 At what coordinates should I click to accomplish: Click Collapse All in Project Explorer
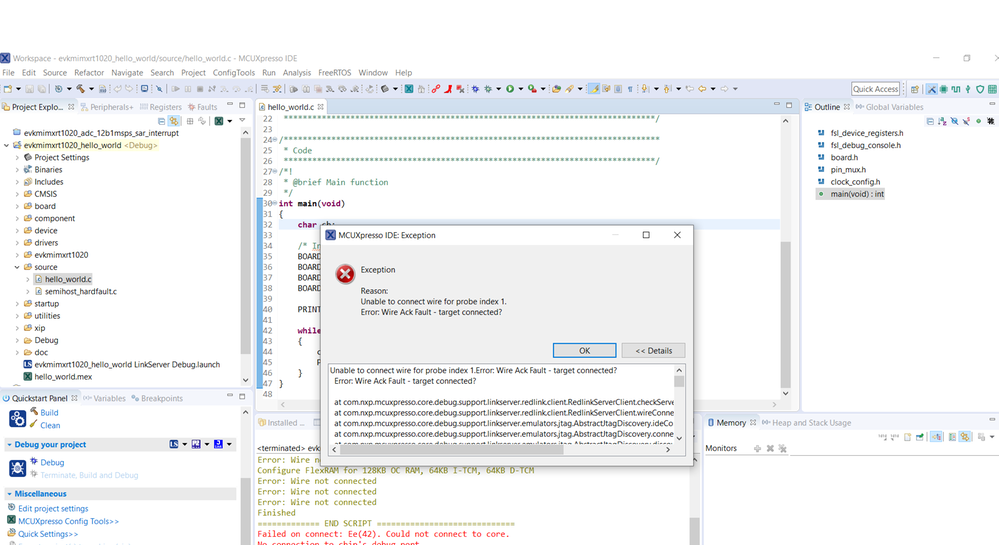tap(162, 121)
